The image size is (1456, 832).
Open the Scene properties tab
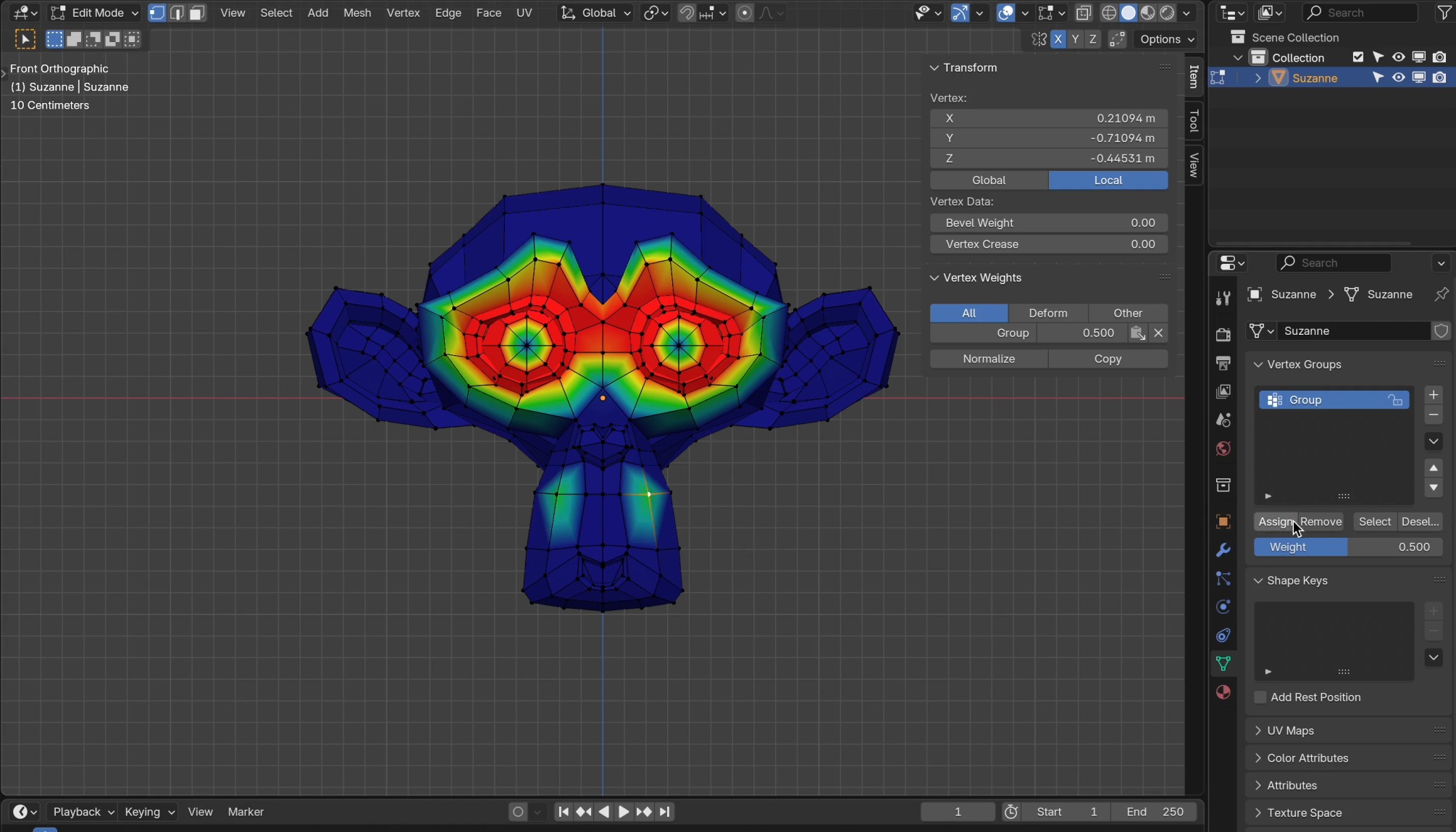[1223, 420]
